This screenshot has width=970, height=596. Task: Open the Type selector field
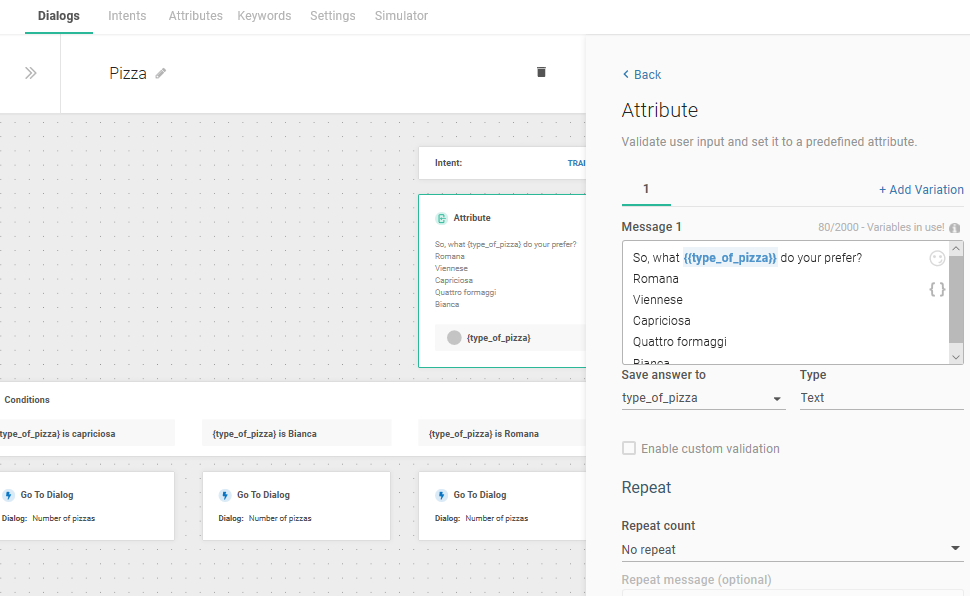tap(880, 398)
